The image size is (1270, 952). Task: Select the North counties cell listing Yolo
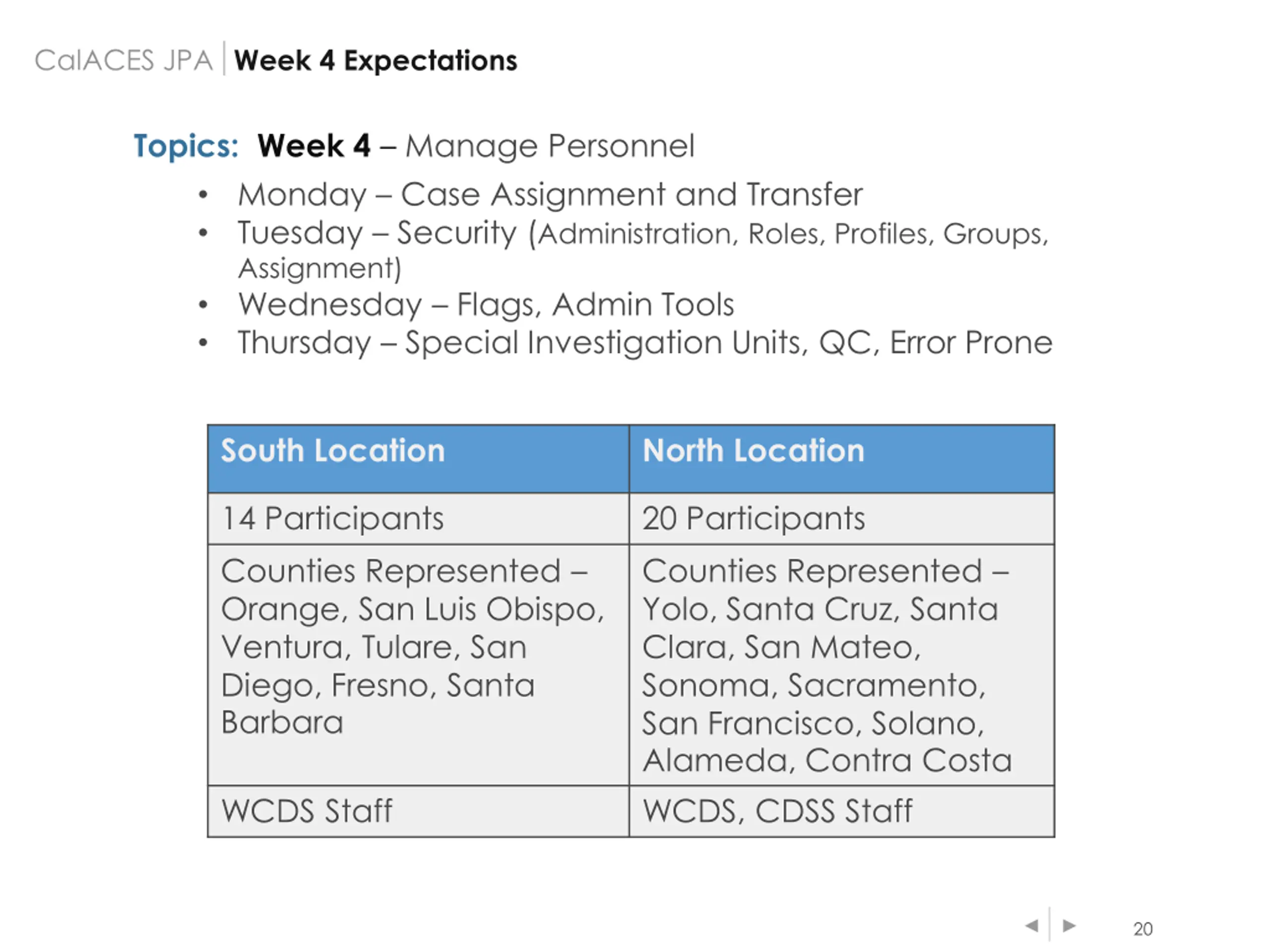click(x=842, y=665)
